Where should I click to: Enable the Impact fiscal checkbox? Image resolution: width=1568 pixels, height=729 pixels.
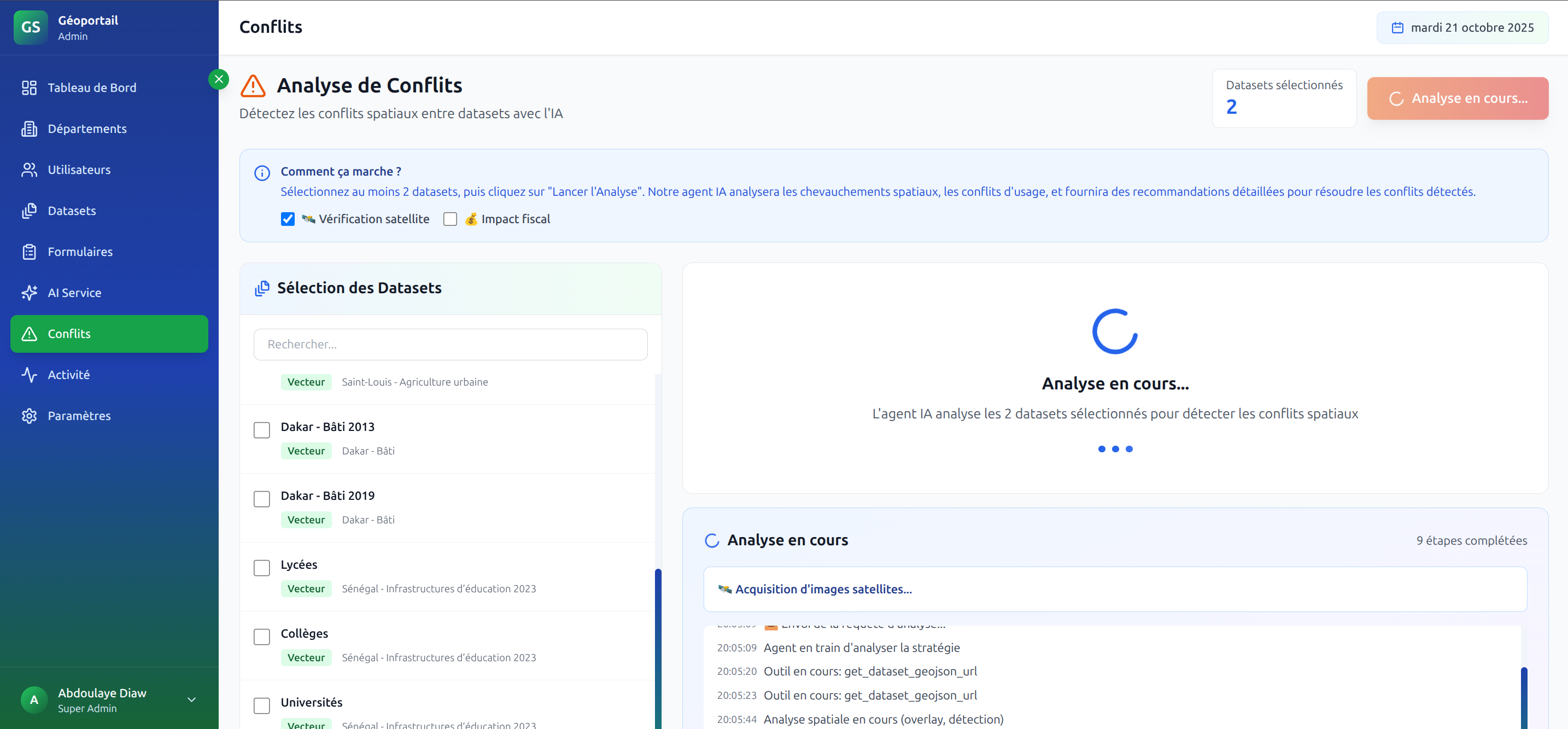(x=450, y=219)
